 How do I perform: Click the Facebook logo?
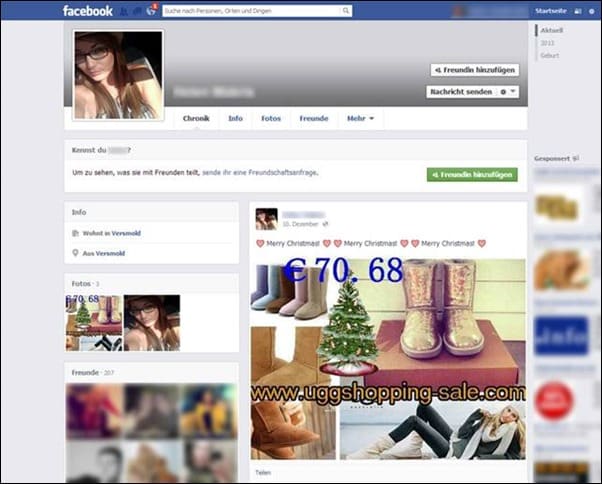[88, 11]
